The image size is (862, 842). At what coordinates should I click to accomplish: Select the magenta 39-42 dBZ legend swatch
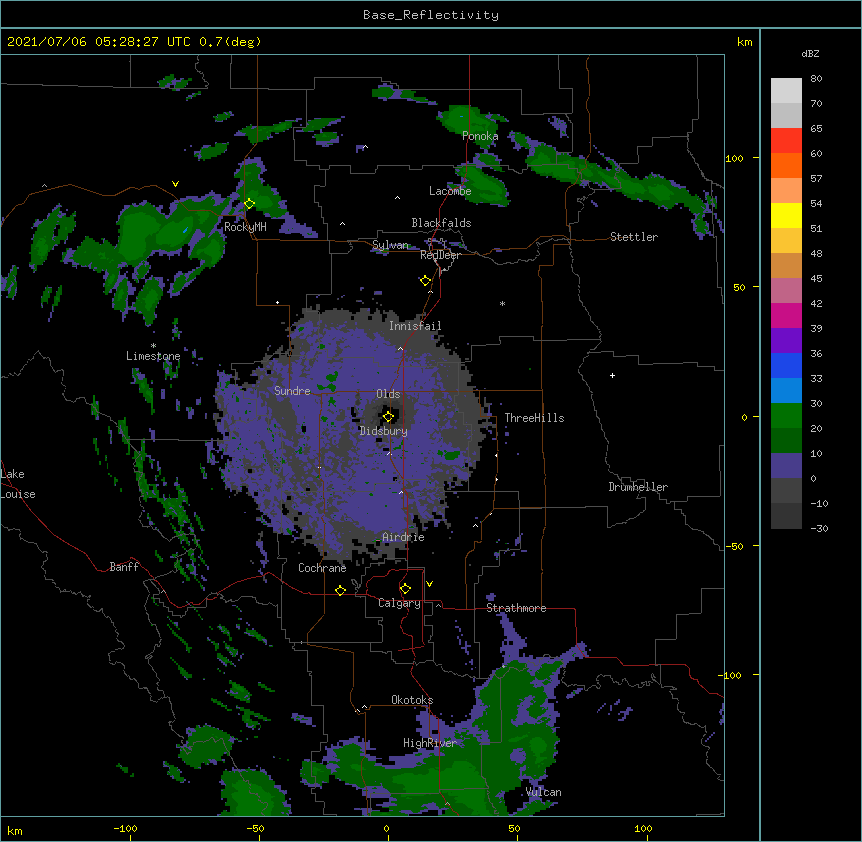point(786,315)
